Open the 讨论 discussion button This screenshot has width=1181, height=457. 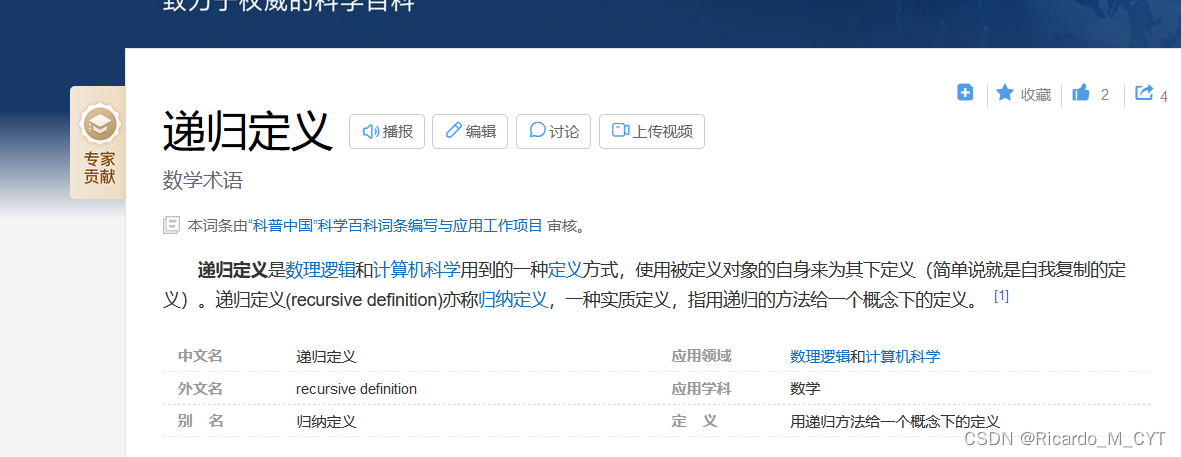tap(554, 132)
